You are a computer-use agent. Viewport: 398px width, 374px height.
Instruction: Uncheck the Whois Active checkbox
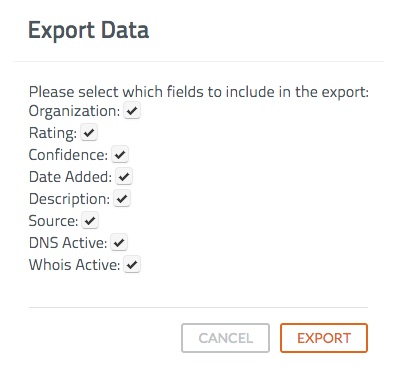click(x=132, y=265)
